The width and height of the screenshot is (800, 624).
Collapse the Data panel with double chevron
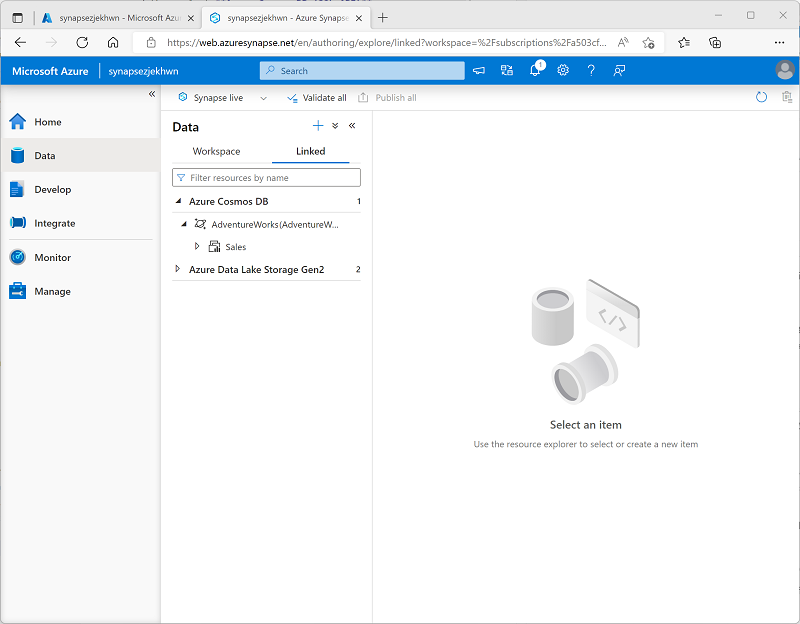(352, 126)
